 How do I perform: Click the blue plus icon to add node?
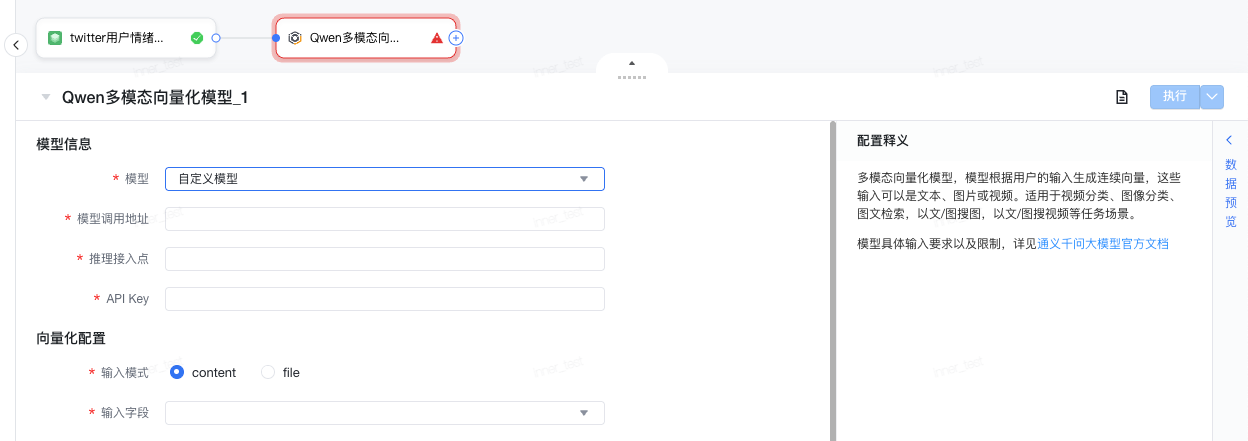[x=456, y=38]
